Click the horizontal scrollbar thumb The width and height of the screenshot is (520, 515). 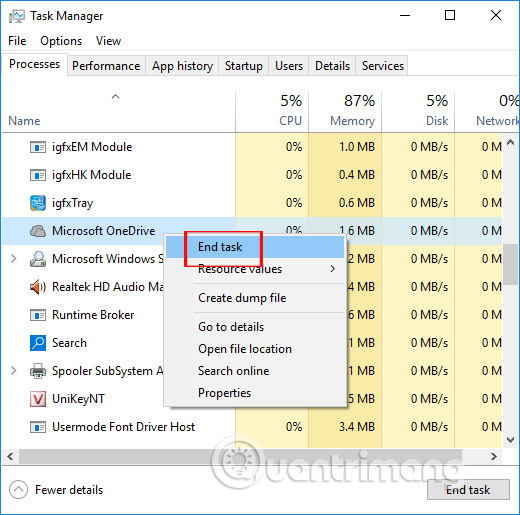click(x=240, y=456)
